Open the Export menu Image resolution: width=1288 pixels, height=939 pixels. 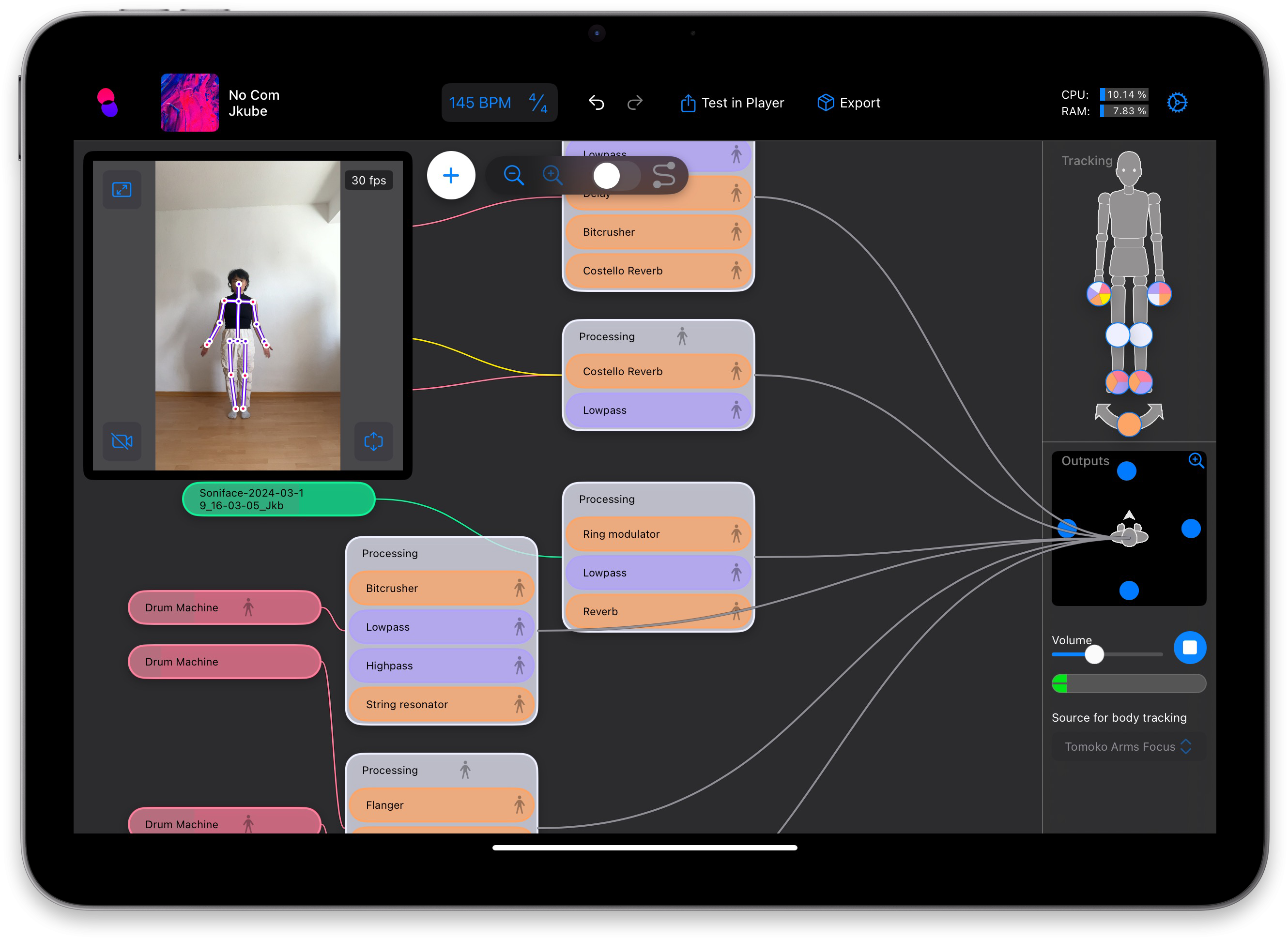848,103
